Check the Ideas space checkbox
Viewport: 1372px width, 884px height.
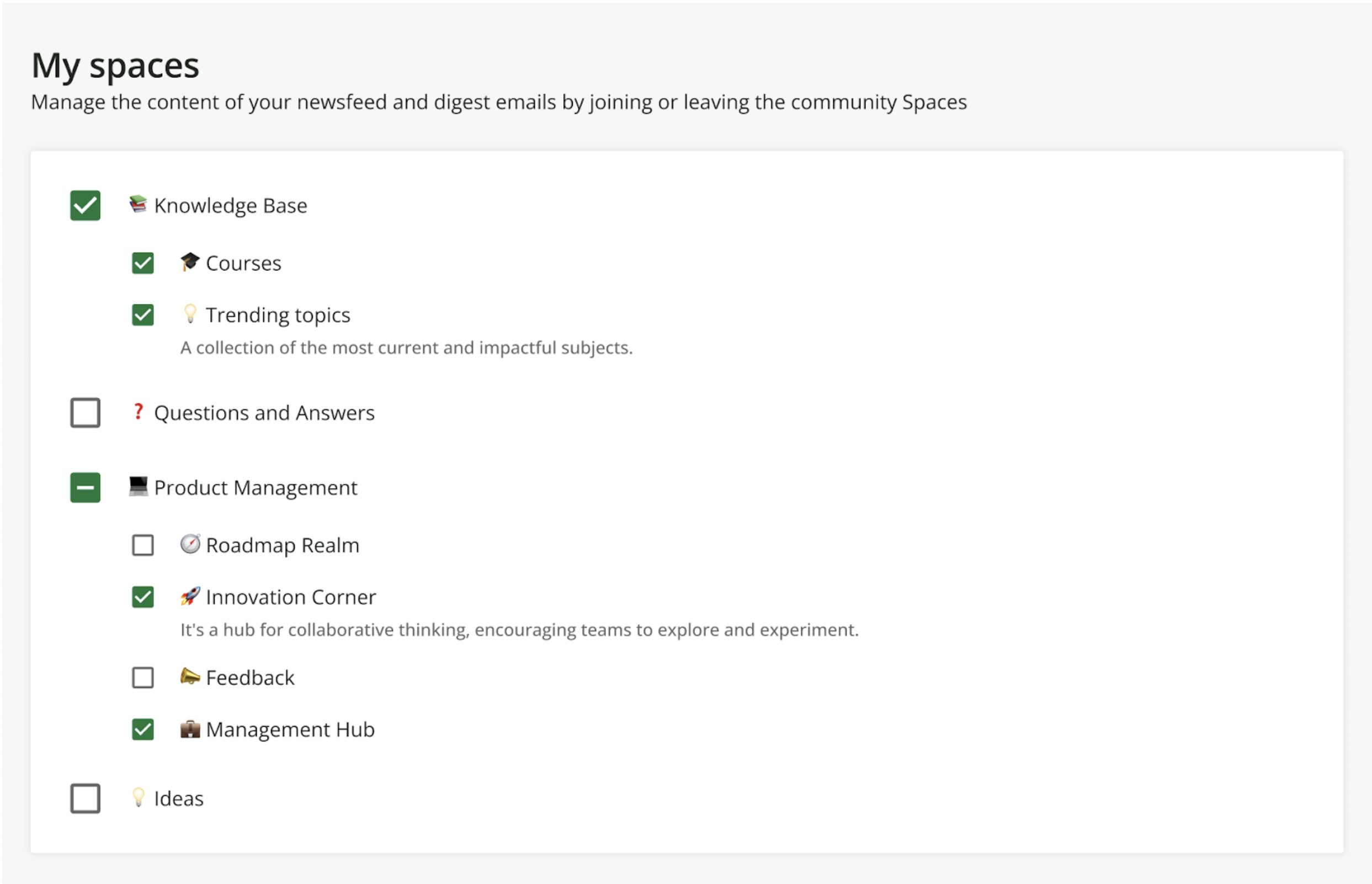(x=85, y=798)
